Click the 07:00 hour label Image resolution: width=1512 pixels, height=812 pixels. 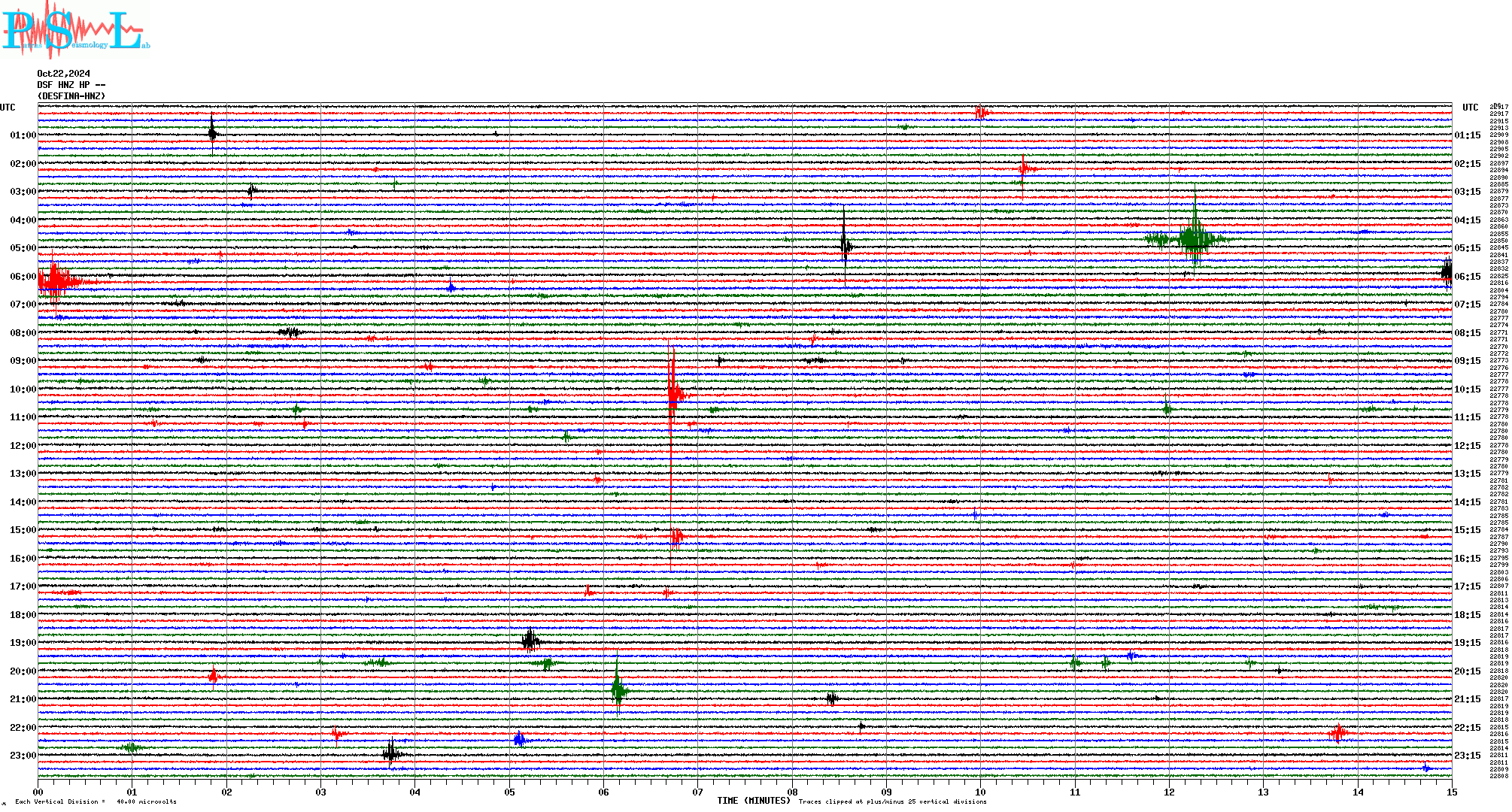23,304
